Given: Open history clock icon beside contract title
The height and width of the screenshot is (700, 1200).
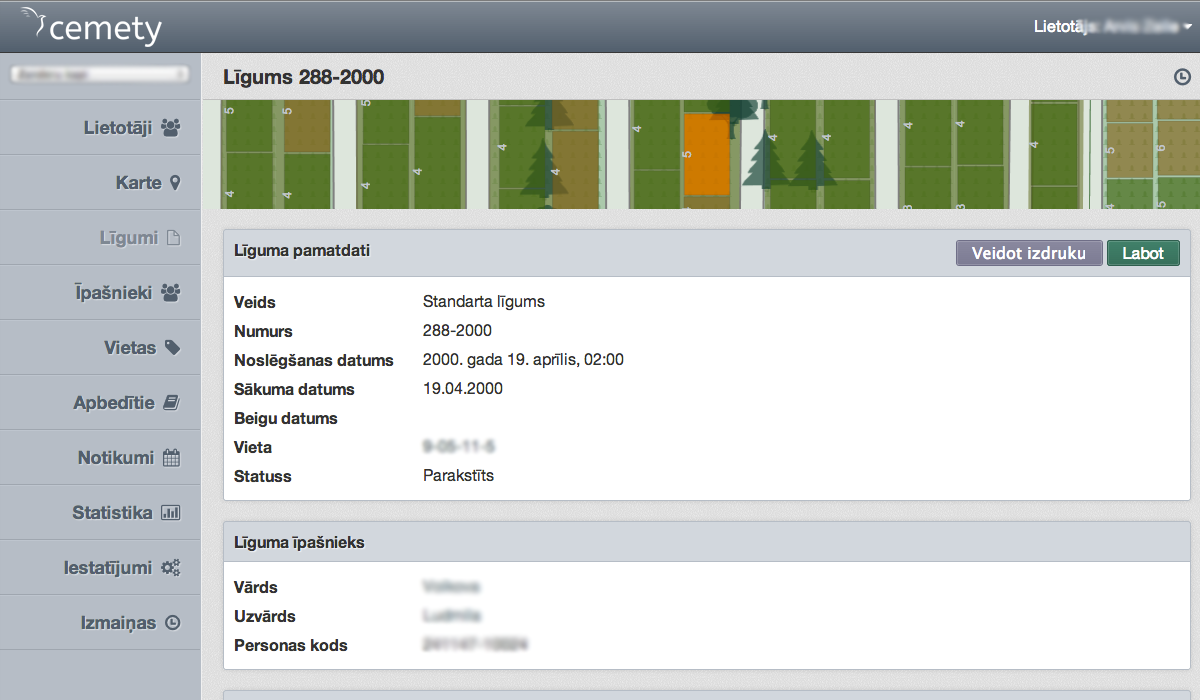Looking at the screenshot, I should tap(1181, 78).
